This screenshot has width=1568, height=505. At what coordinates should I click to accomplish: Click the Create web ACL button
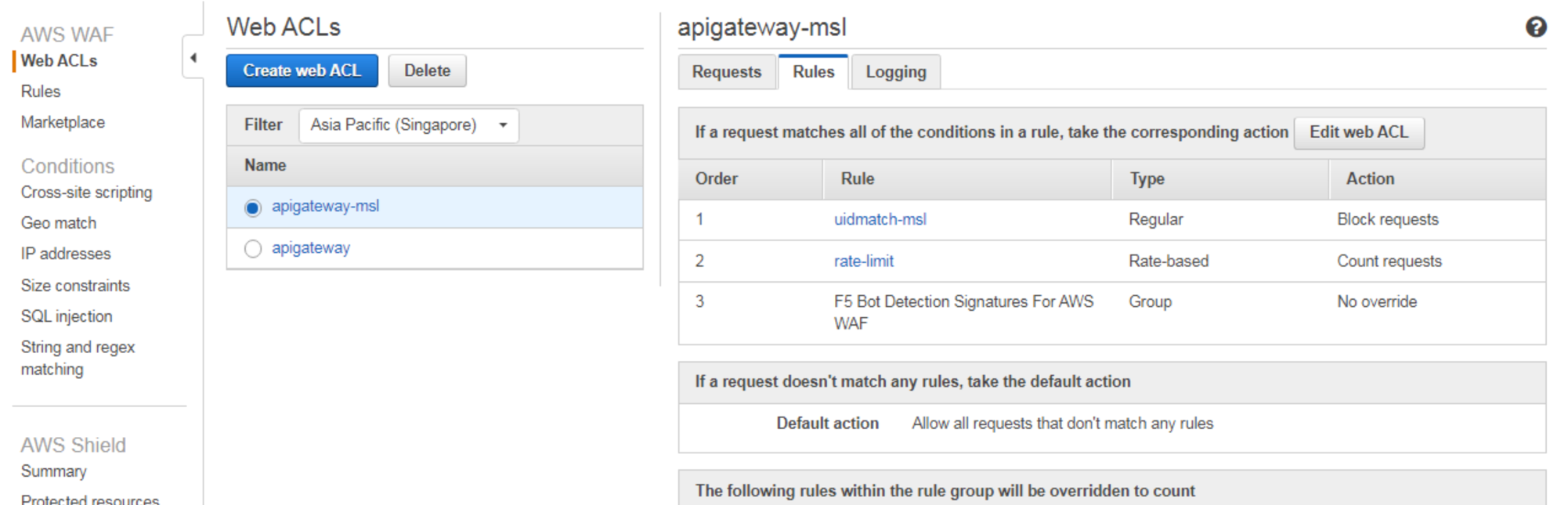[x=302, y=70]
